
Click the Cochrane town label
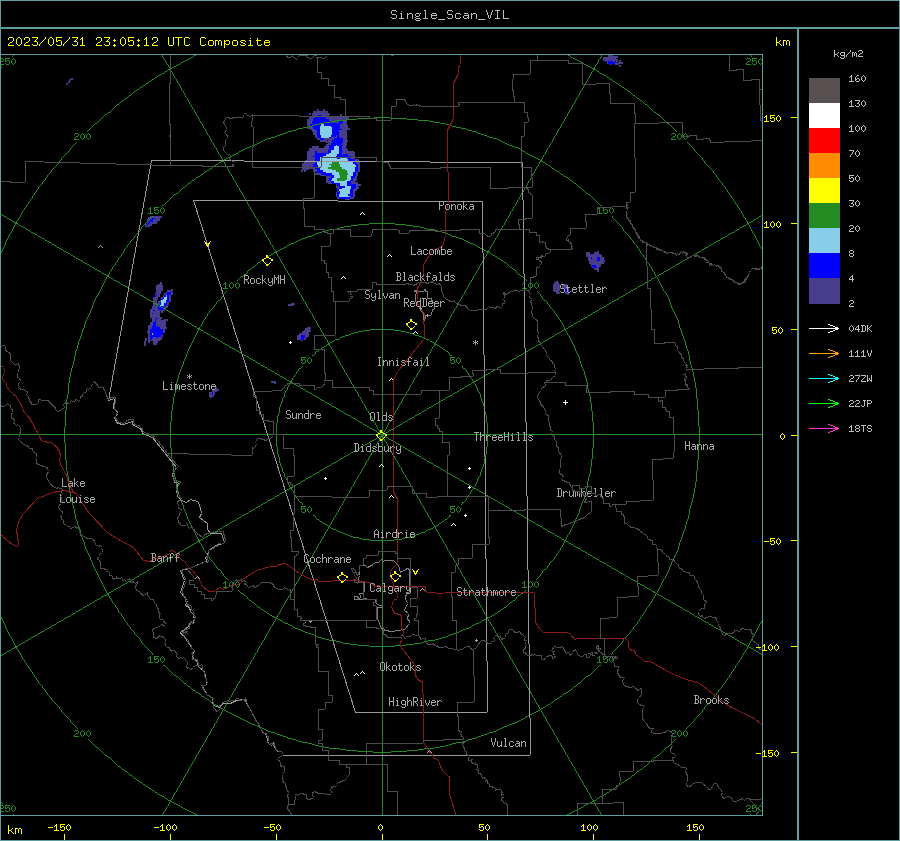pyautogui.click(x=327, y=559)
